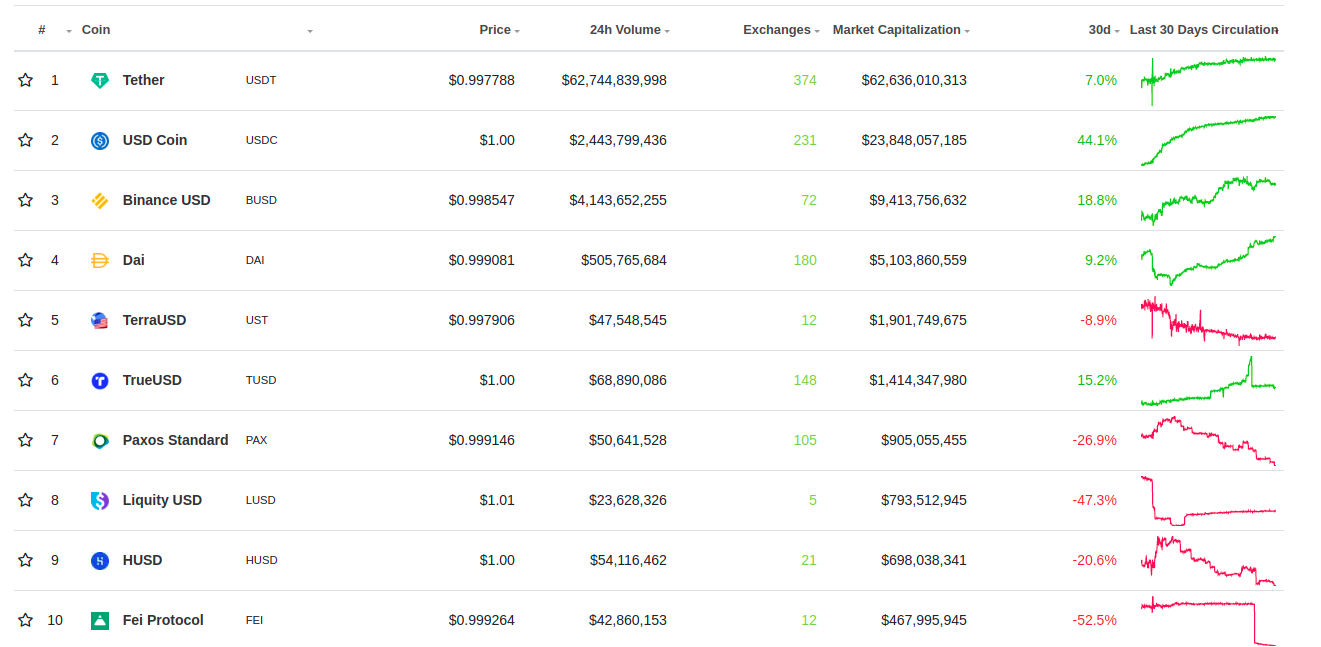1321x647 pixels.
Task: View Tether's 30-day circulation chart
Action: click(1208, 78)
